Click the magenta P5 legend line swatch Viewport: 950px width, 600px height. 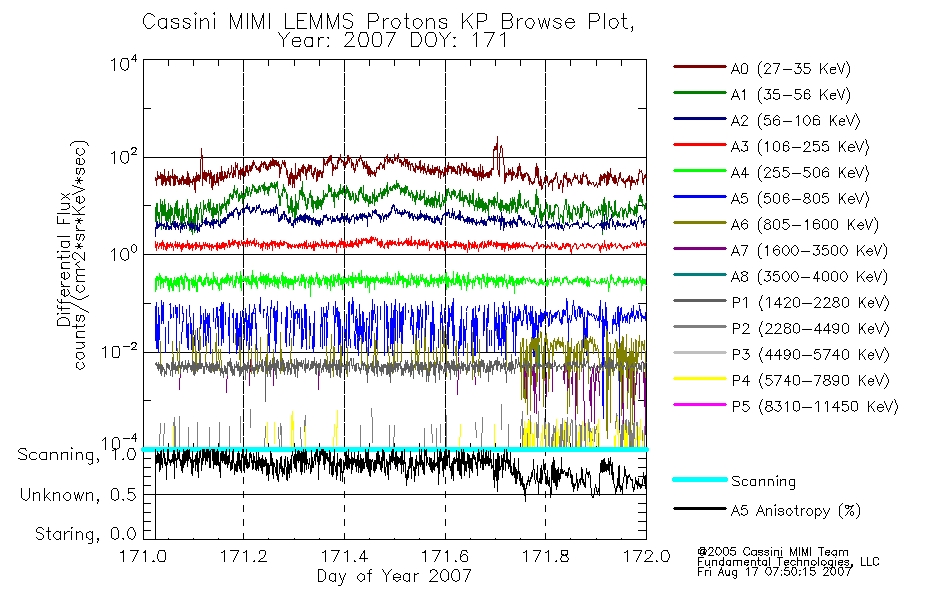point(700,405)
